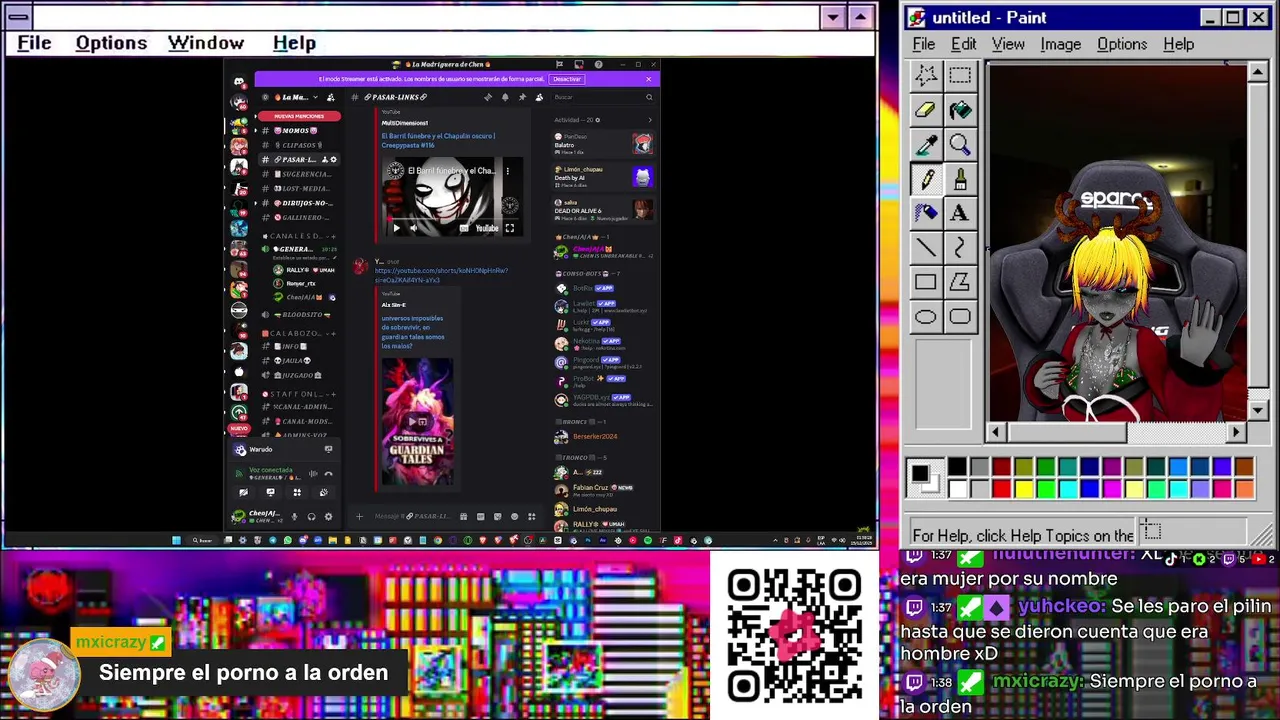
Task: Choose the straight Line tool in Paint
Action: point(926,248)
